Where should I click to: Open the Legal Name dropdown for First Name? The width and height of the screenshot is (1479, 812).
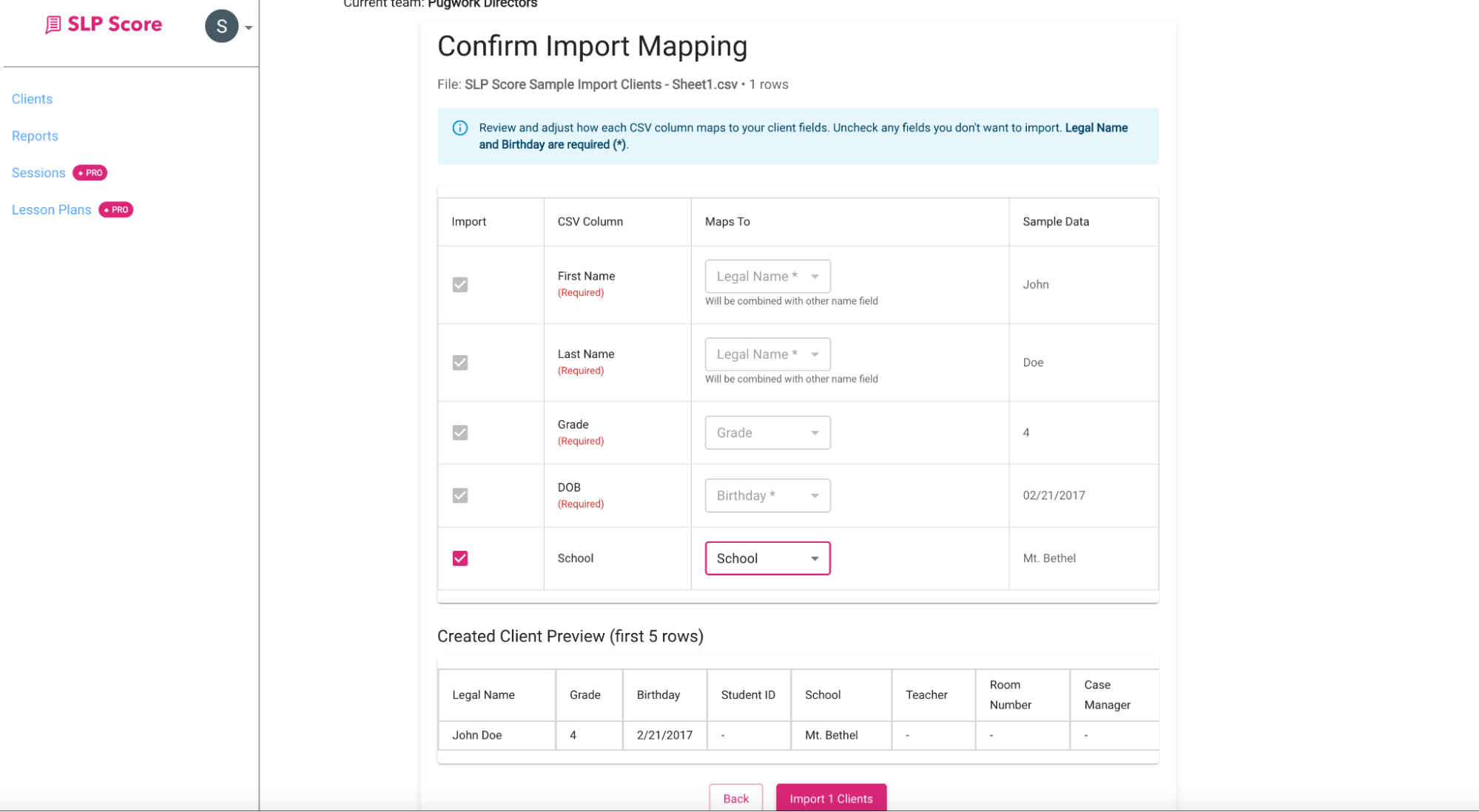coord(767,275)
